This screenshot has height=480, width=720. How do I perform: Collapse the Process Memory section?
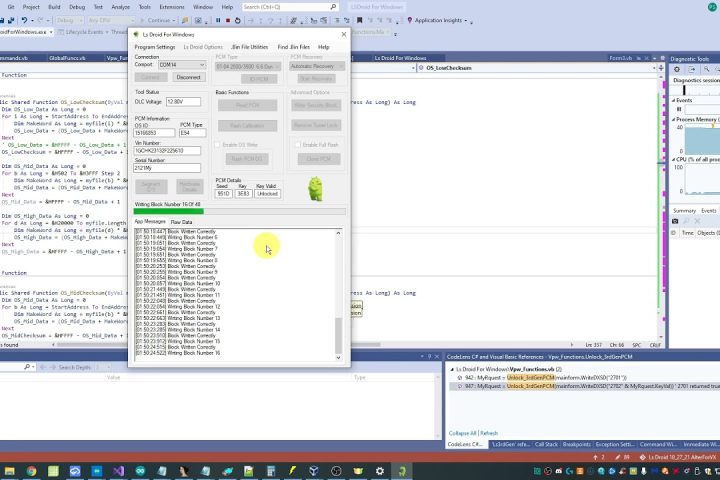point(674,119)
